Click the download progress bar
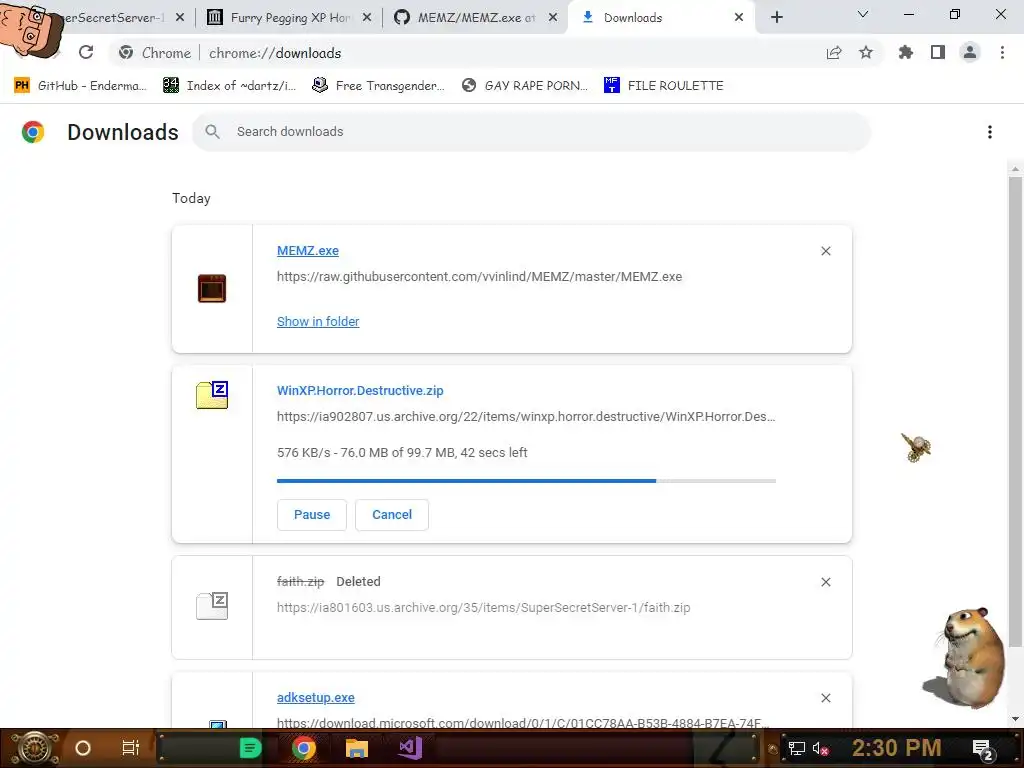The height and width of the screenshot is (768, 1024). click(x=526, y=481)
